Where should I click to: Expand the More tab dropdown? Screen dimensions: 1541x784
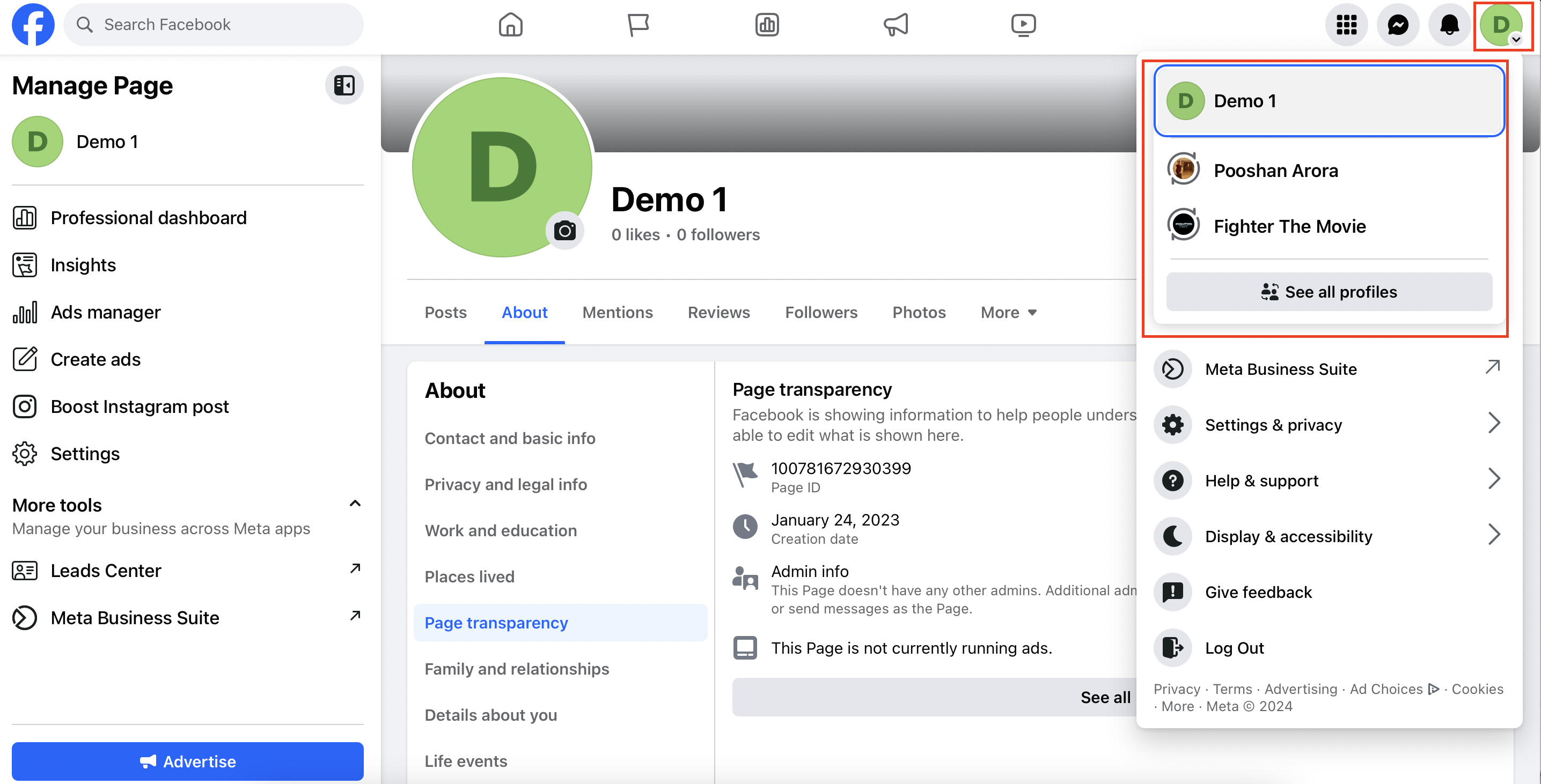[1009, 312]
